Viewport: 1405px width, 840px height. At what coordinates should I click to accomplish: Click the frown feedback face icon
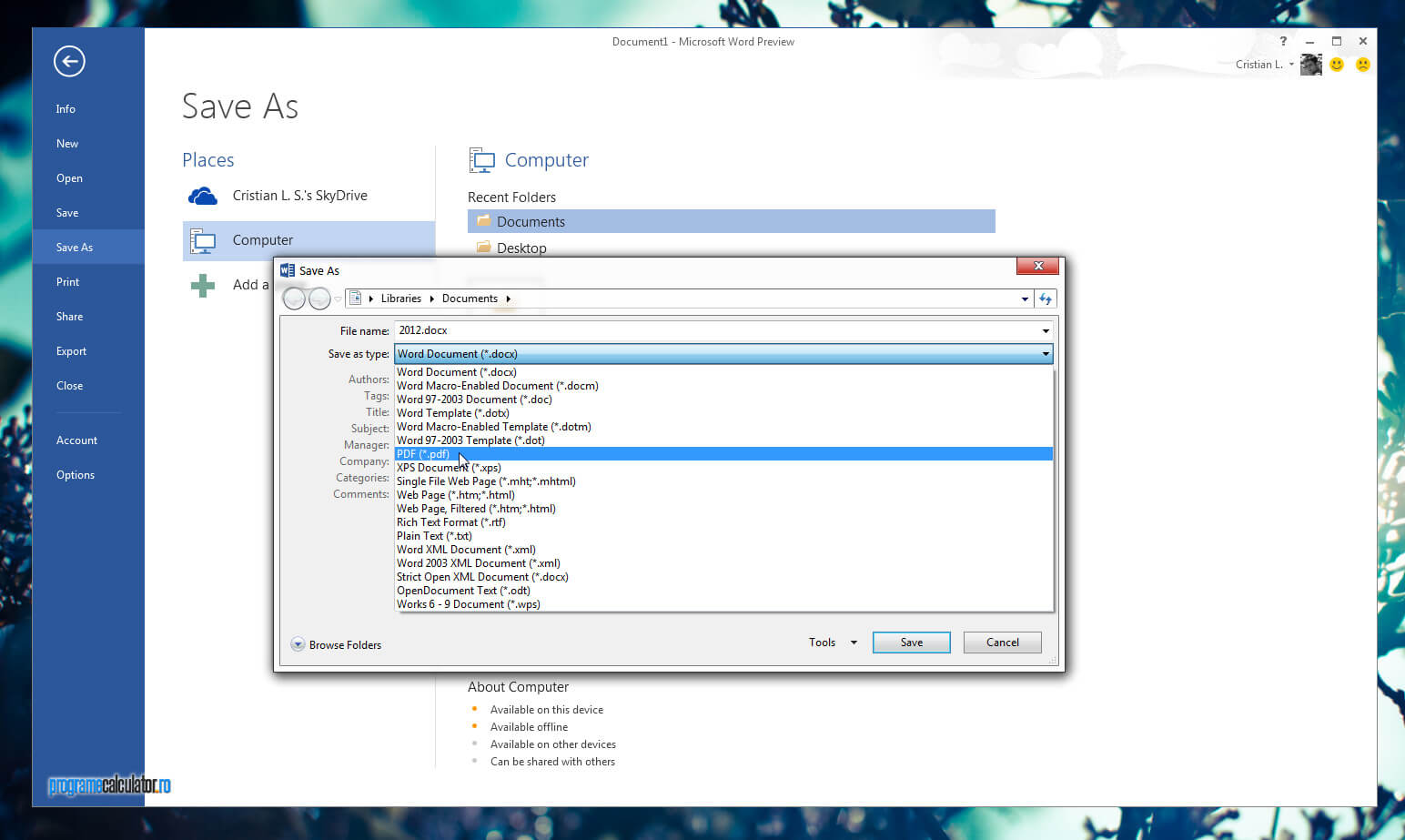1363,65
